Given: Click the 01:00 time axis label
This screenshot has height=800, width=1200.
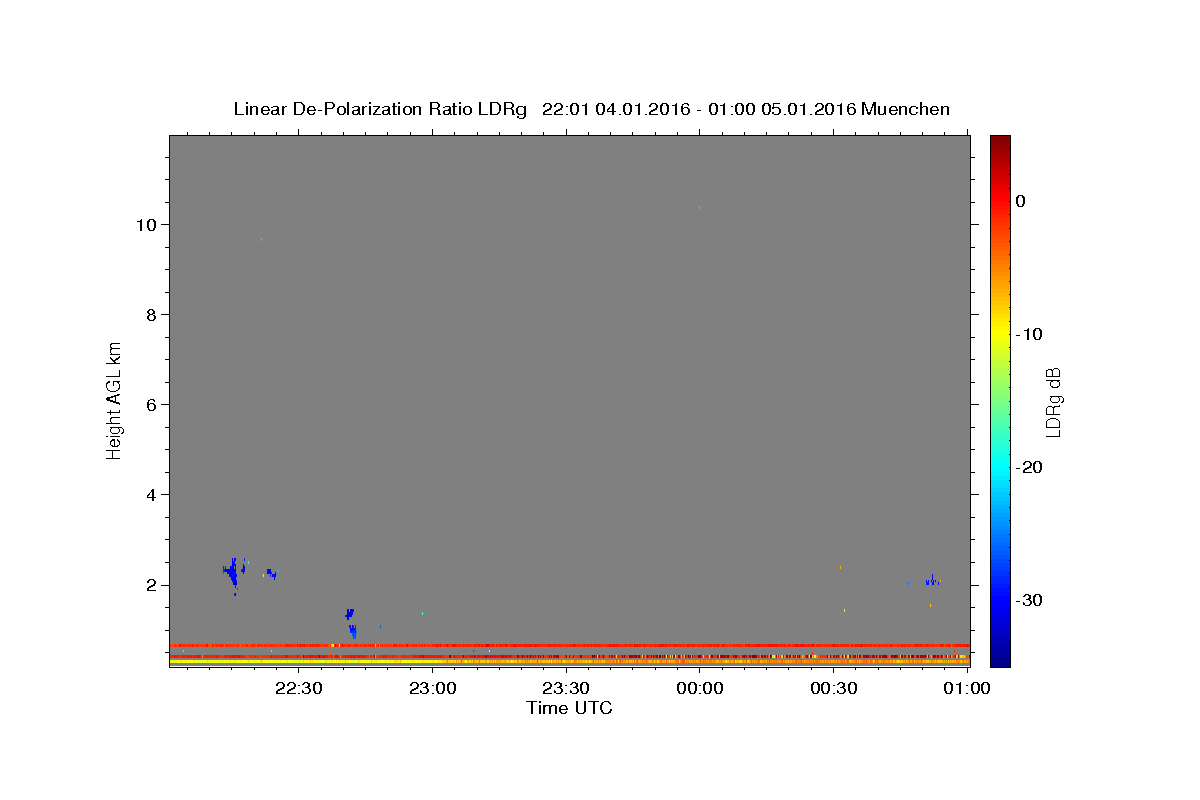Looking at the screenshot, I should [x=967, y=688].
